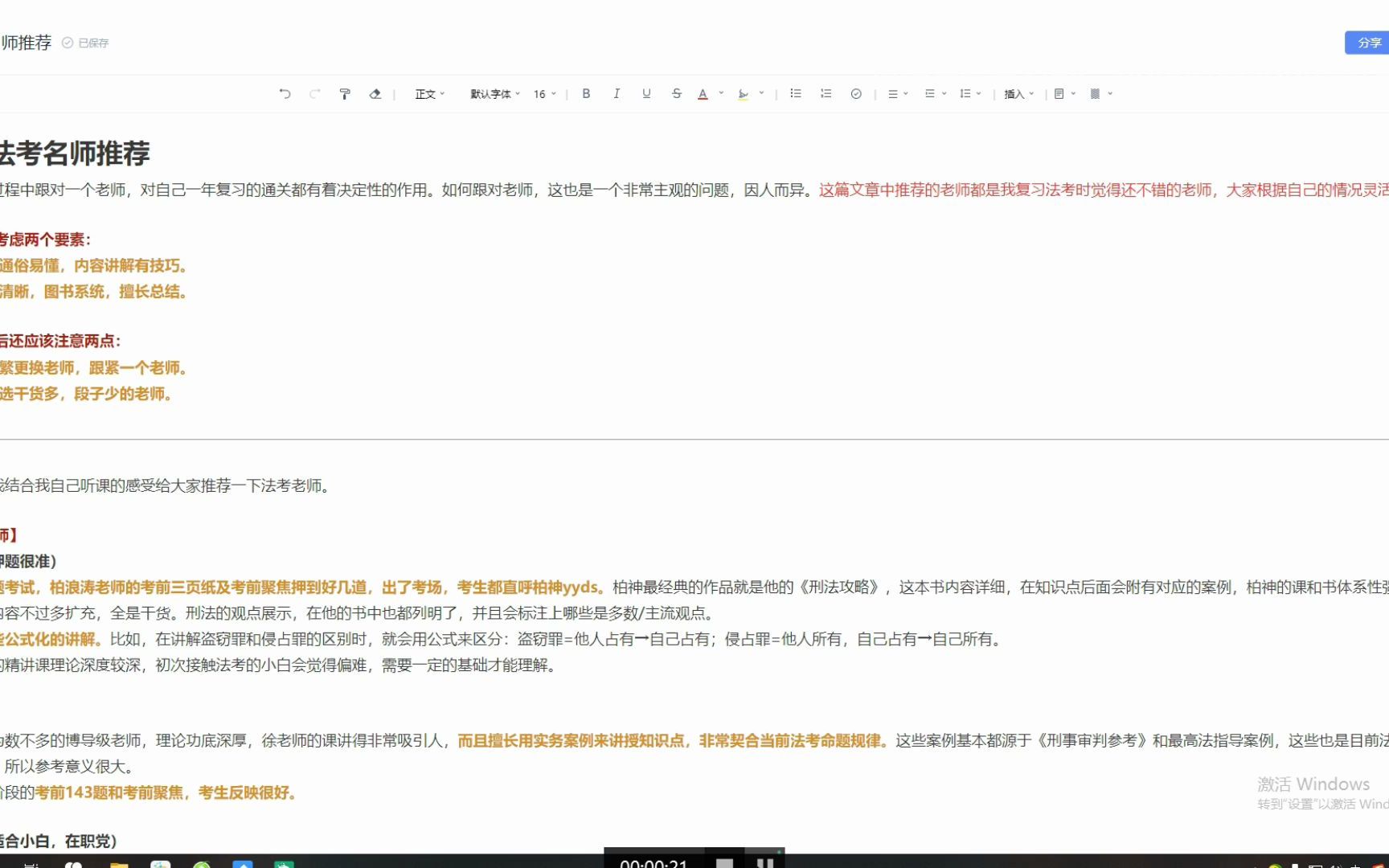This screenshot has width=1389, height=868.
Task: Redo the last undone edit
Action: click(x=315, y=94)
